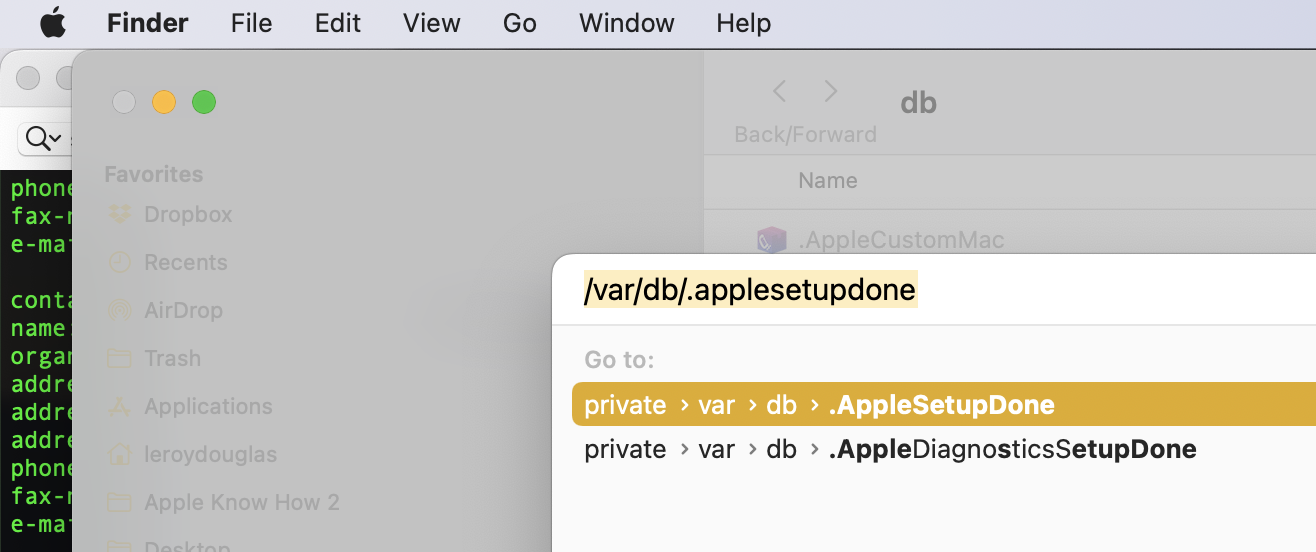Click the Back chevron in Finder toolbar
The width and height of the screenshot is (1316, 552).
click(x=780, y=92)
